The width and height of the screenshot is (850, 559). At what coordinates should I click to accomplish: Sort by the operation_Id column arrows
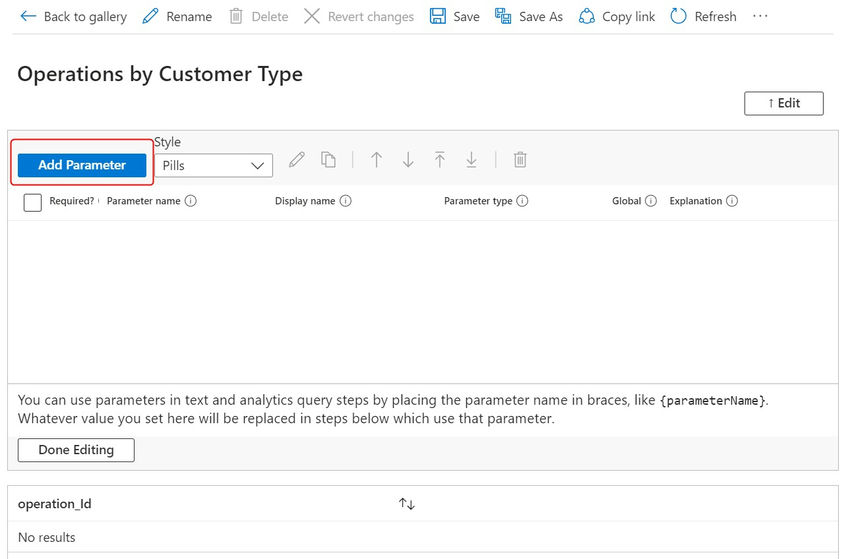(x=407, y=504)
